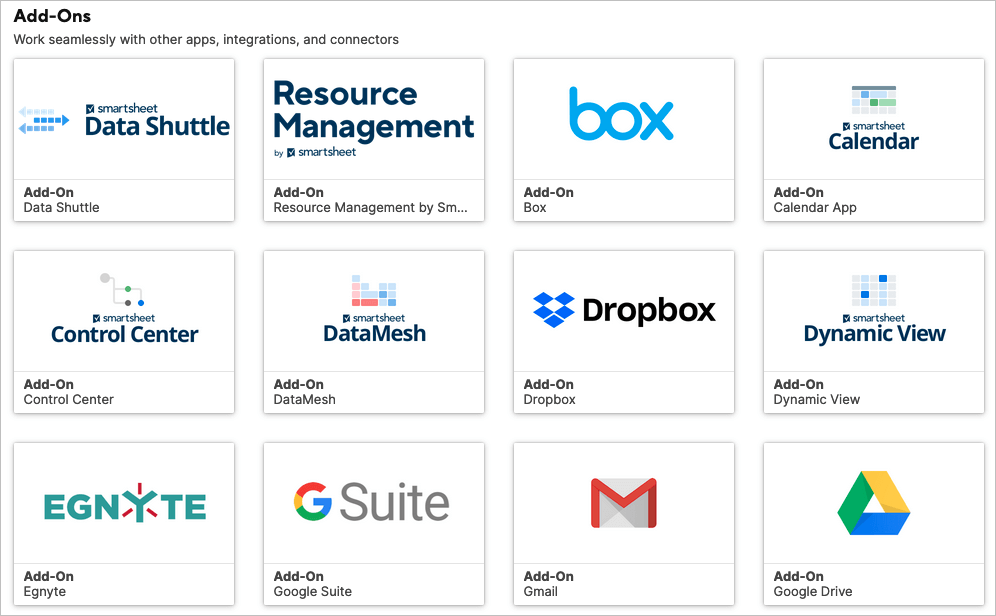
Task: Open the Dropbox logo
Action: pyautogui.click(x=624, y=310)
